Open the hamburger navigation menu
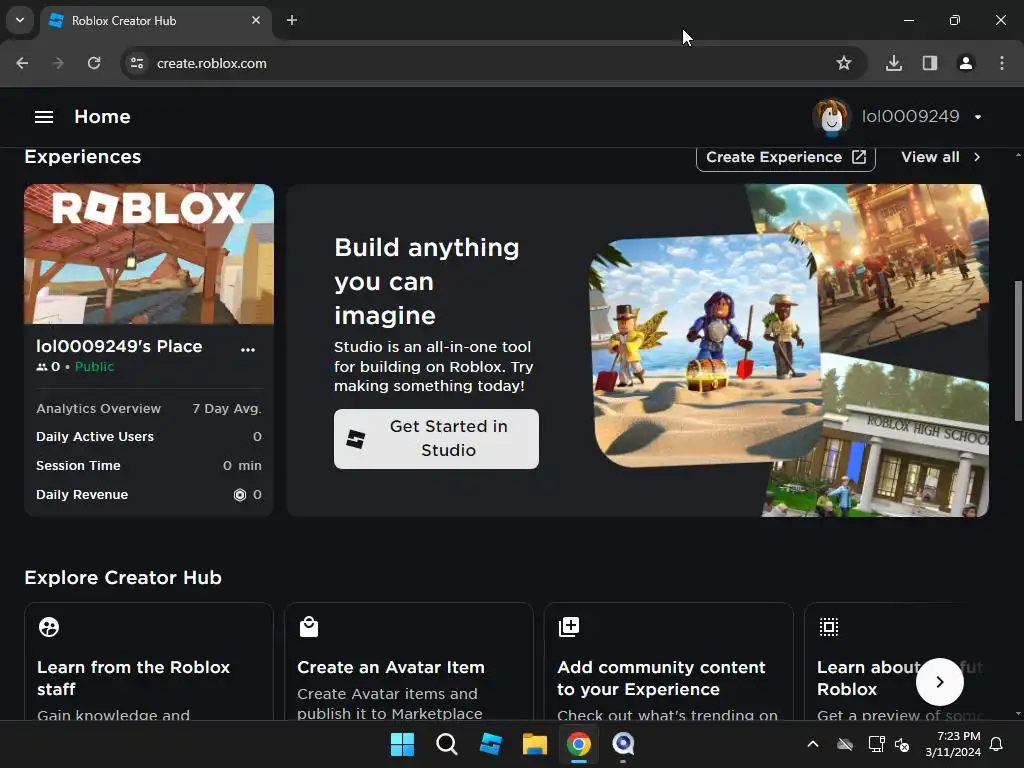This screenshot has width=1024, height=768. click(44, 117)
